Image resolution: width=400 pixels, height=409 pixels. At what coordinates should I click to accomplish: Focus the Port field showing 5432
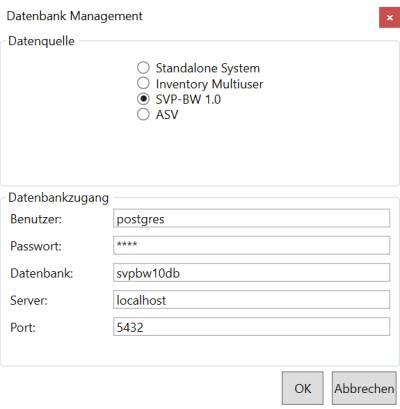[x=251, y=327]
